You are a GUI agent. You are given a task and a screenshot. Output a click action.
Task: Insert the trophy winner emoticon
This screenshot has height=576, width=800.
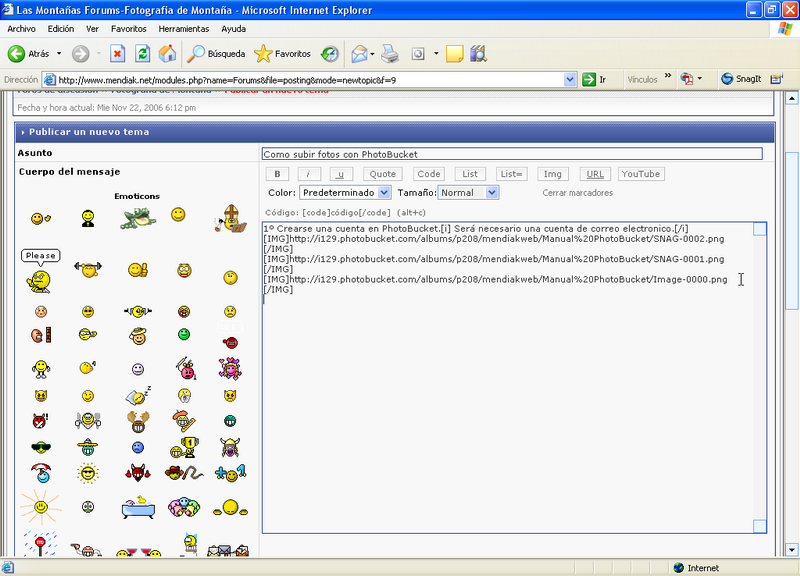click(184, 447)
